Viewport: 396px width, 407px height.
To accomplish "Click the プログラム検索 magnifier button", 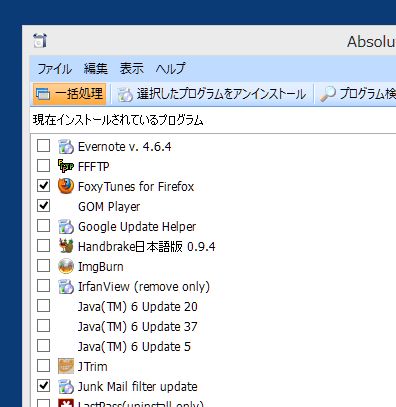I will coord(358,94).
